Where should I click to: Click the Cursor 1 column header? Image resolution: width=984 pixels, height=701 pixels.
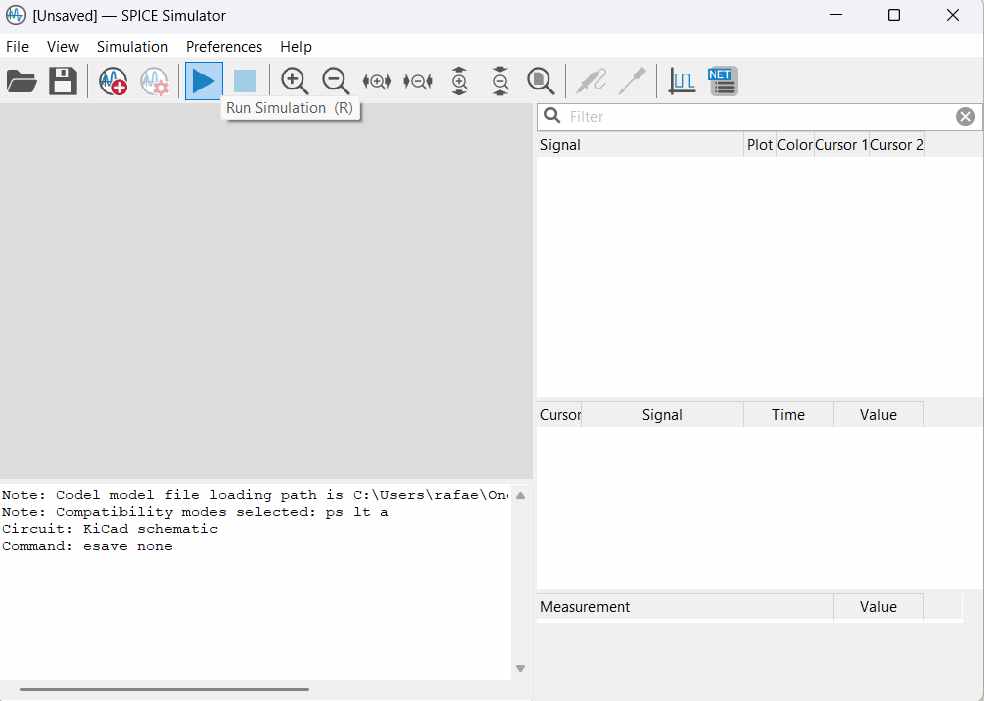coord(842,145)
